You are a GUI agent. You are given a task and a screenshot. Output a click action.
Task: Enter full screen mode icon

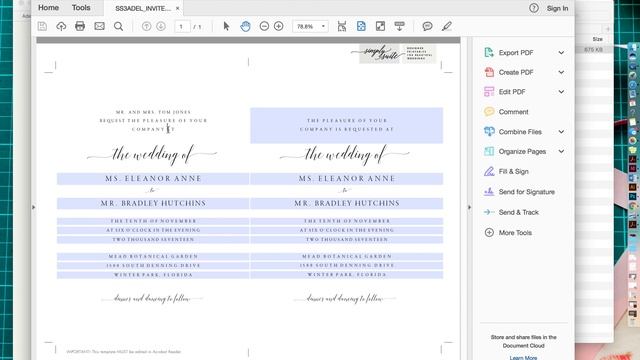380,27
